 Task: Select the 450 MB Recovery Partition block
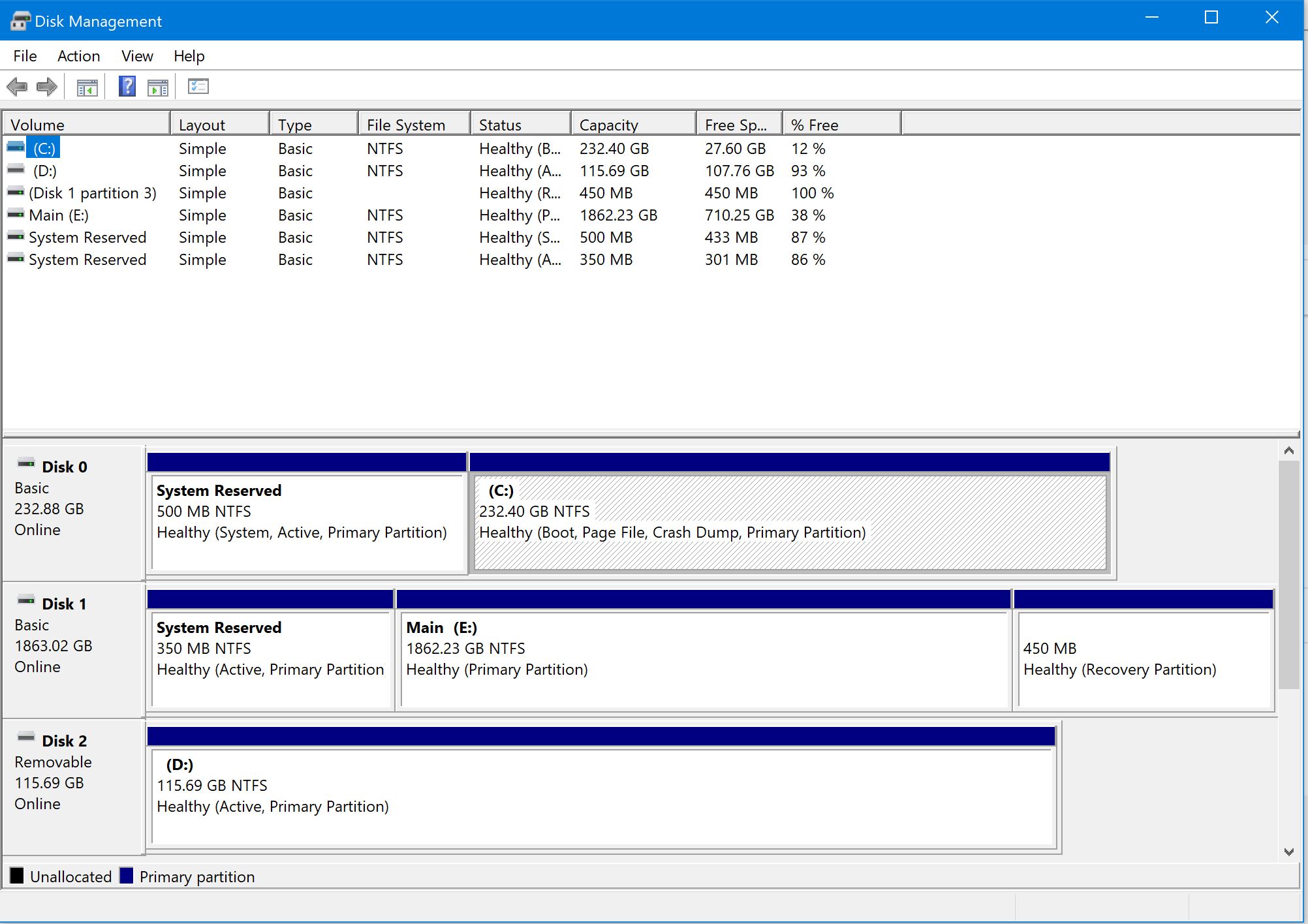click(1144, 650)
